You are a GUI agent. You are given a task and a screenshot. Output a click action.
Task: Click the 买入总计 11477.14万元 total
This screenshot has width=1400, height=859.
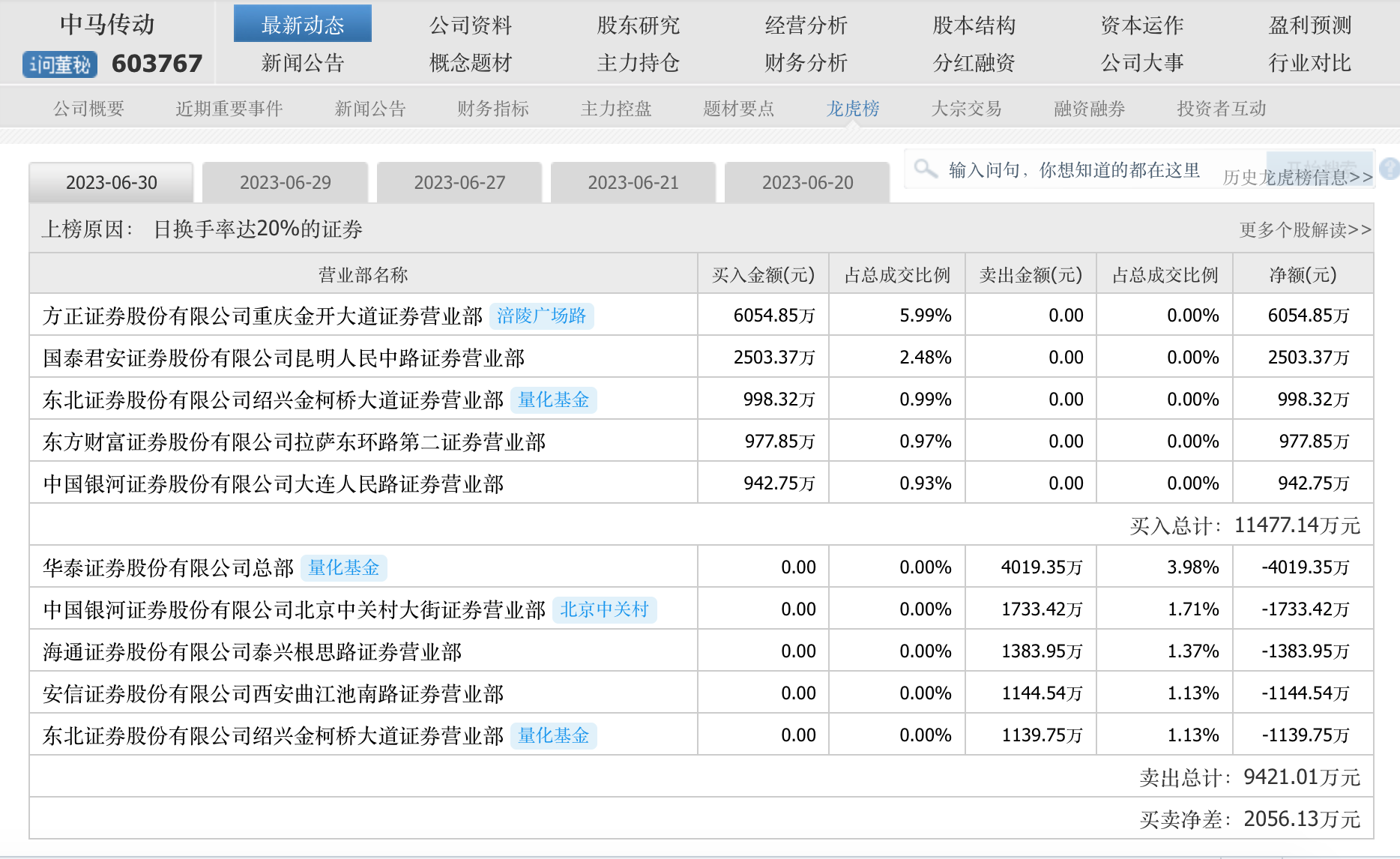click(1245, 525)
